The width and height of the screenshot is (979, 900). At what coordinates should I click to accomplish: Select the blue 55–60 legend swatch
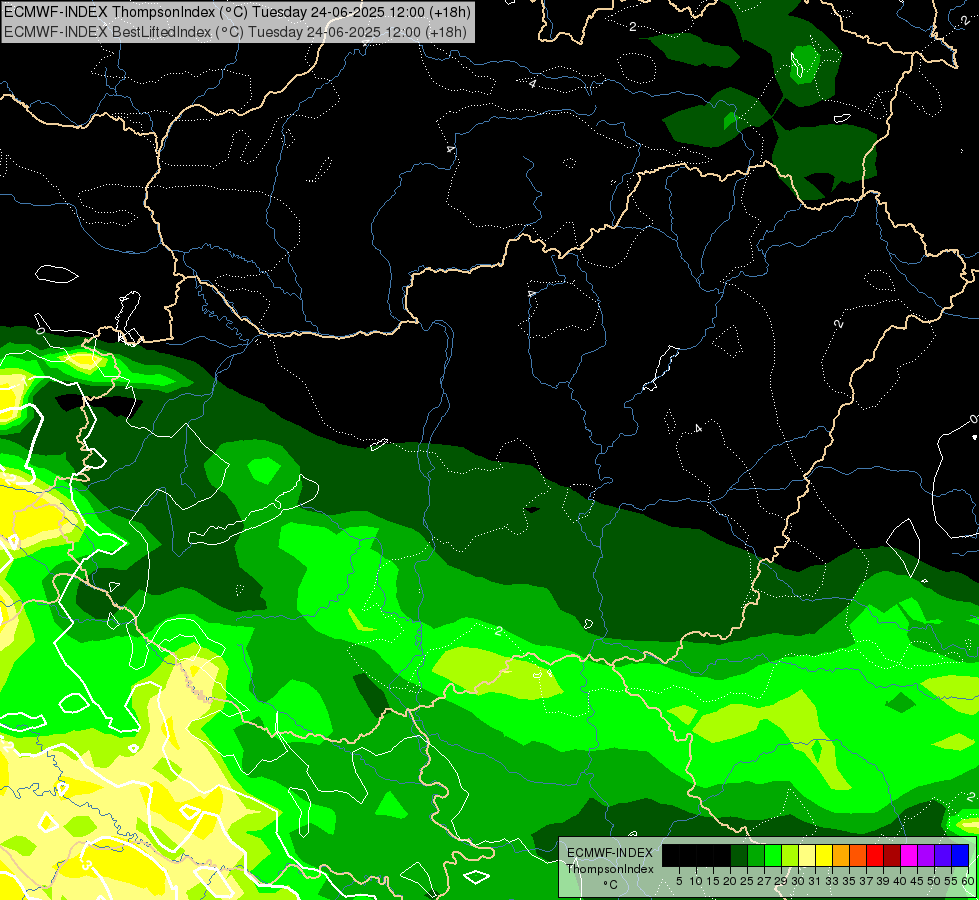pyautogui.click(x=960, y=855)
